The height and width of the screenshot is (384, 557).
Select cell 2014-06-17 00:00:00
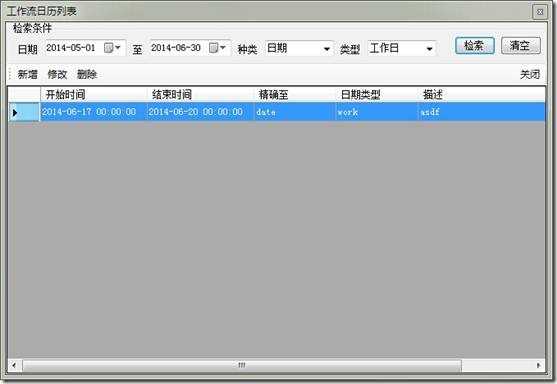(x=93, y=112)
